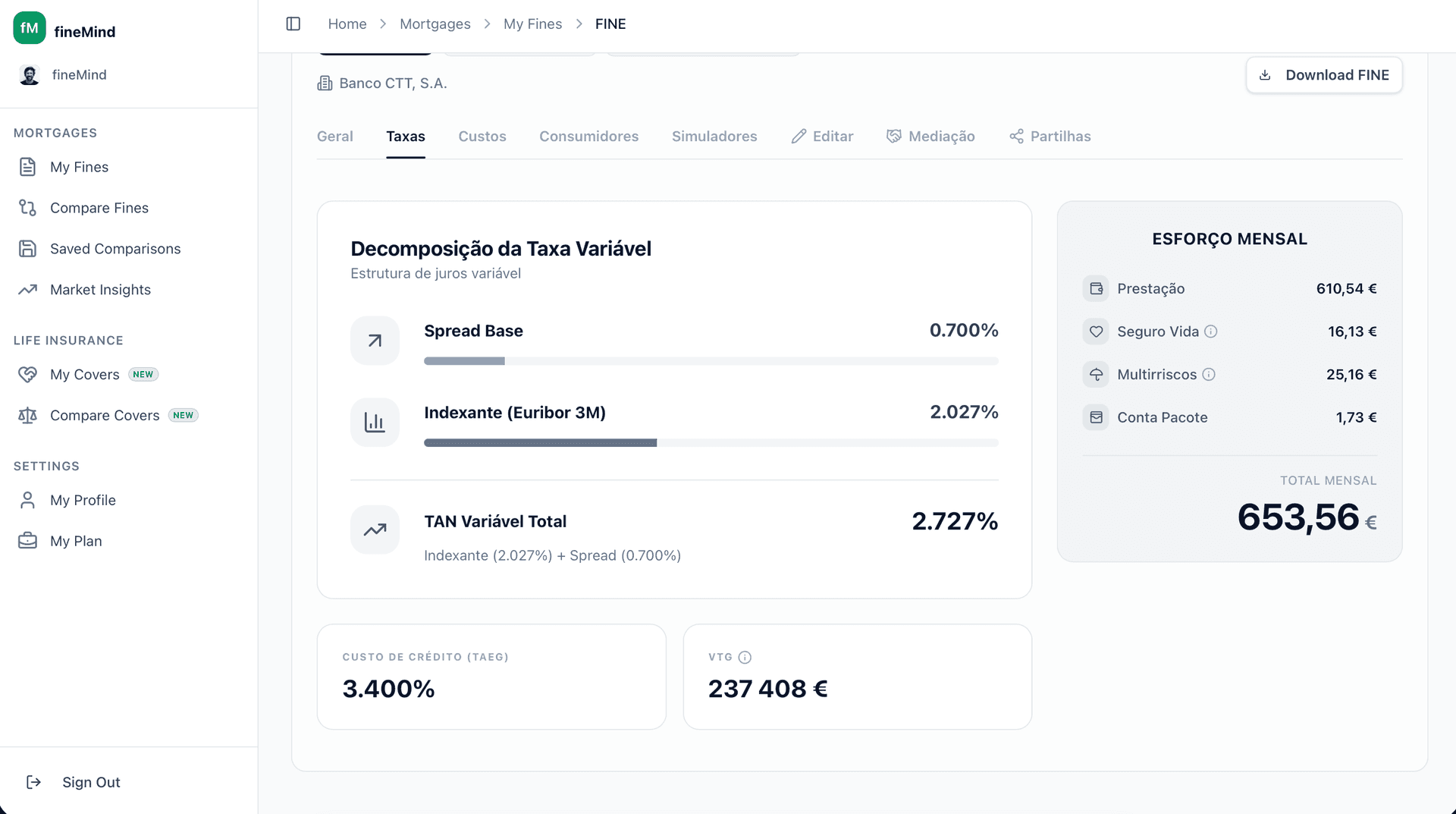Viewport: 1456px width, 814px height.
Task: Open the Simuladores tab
Action: 714,137
